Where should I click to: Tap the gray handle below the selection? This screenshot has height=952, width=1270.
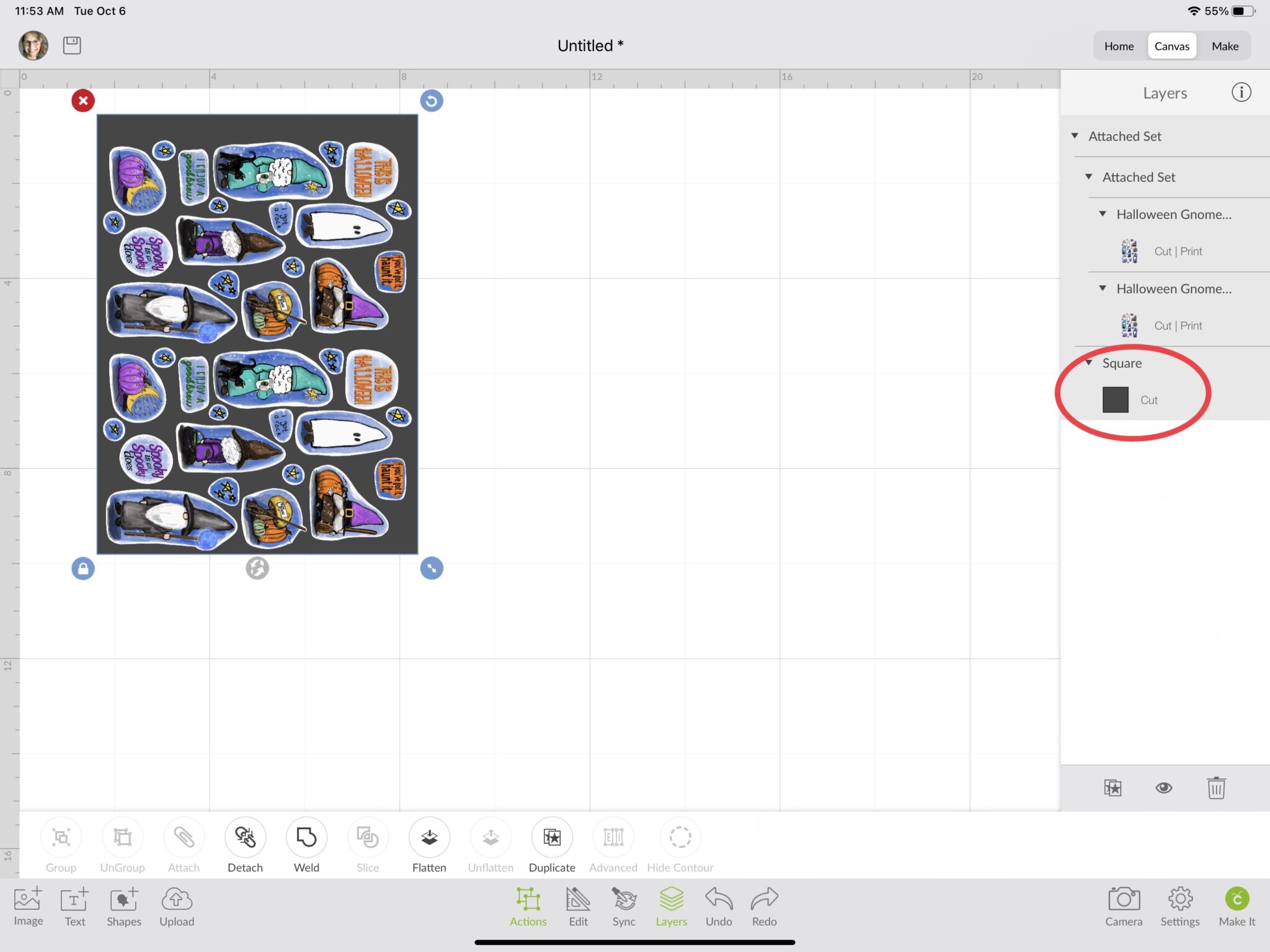tap(257, 568)
